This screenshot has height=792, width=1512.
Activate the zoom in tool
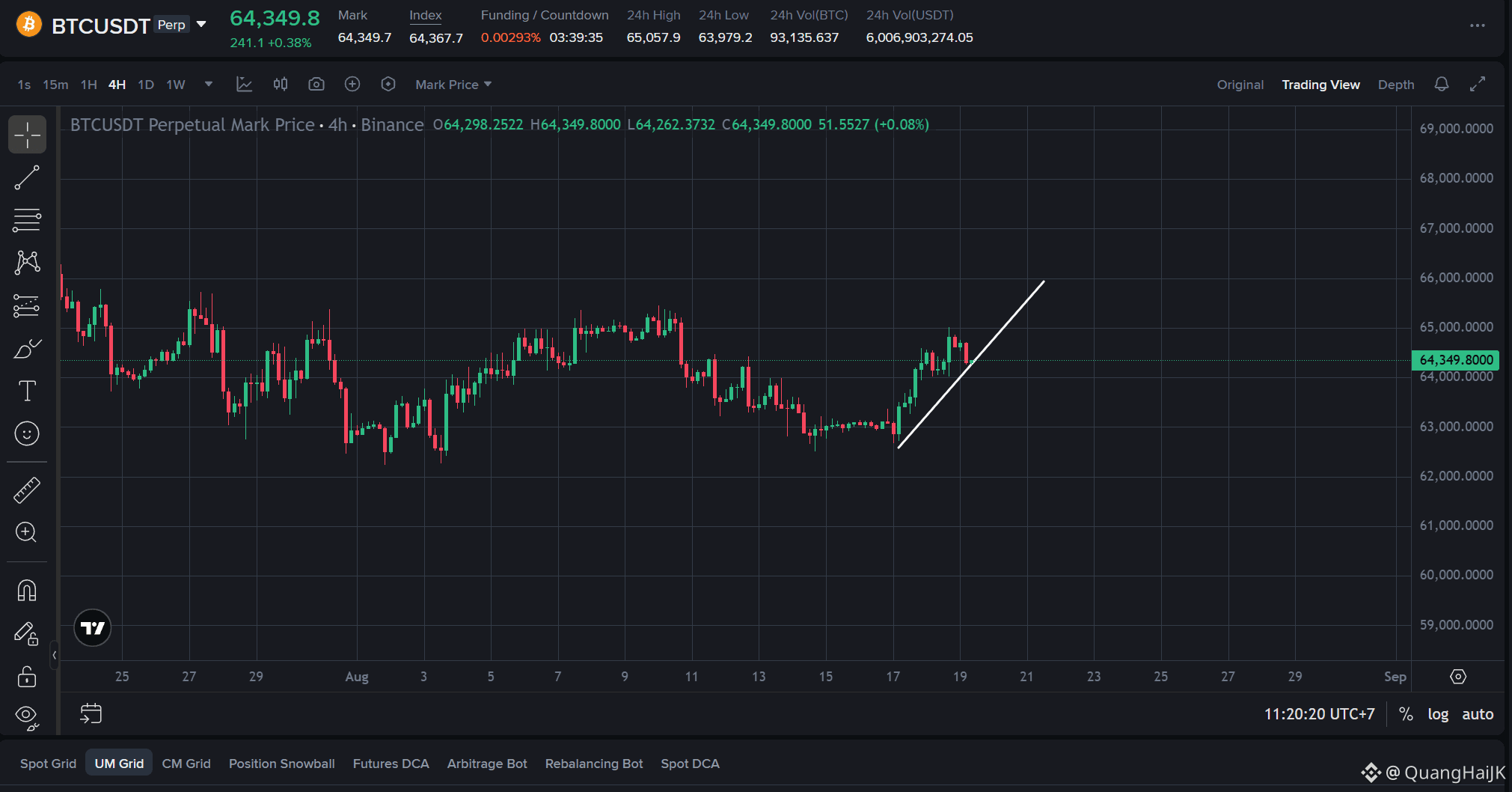[27, 532]
